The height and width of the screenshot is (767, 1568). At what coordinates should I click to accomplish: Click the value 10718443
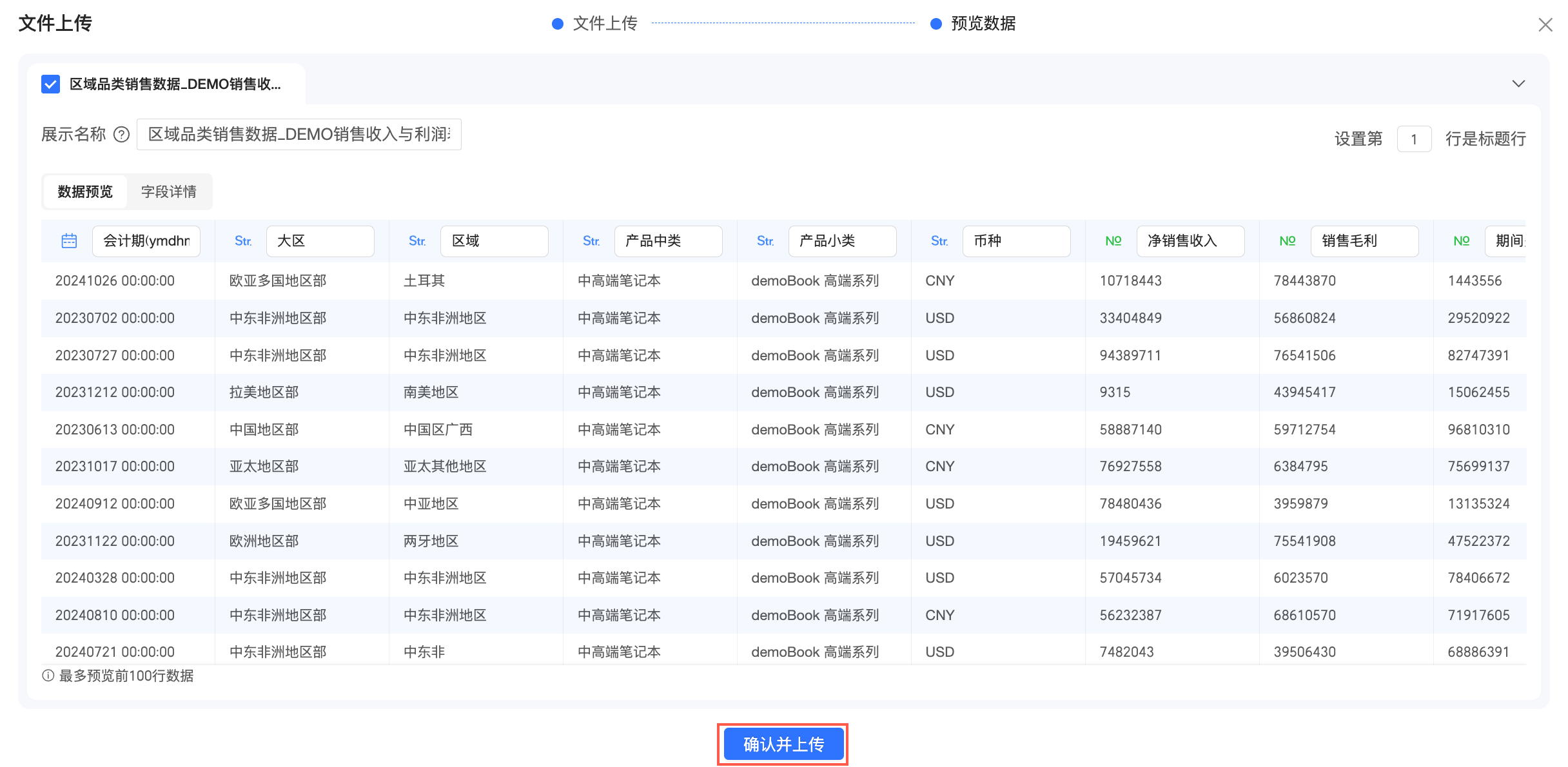[x=1131, y=281]
